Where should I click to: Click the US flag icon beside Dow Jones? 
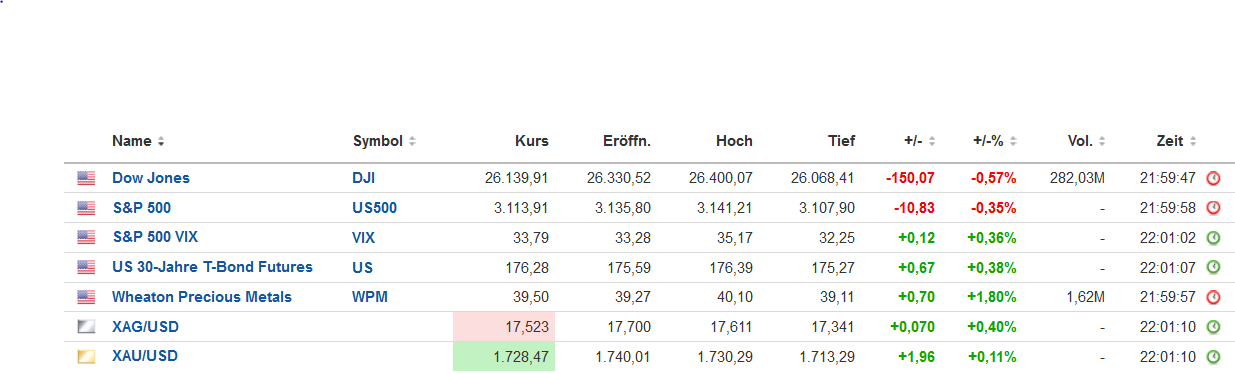pos(86,178)
